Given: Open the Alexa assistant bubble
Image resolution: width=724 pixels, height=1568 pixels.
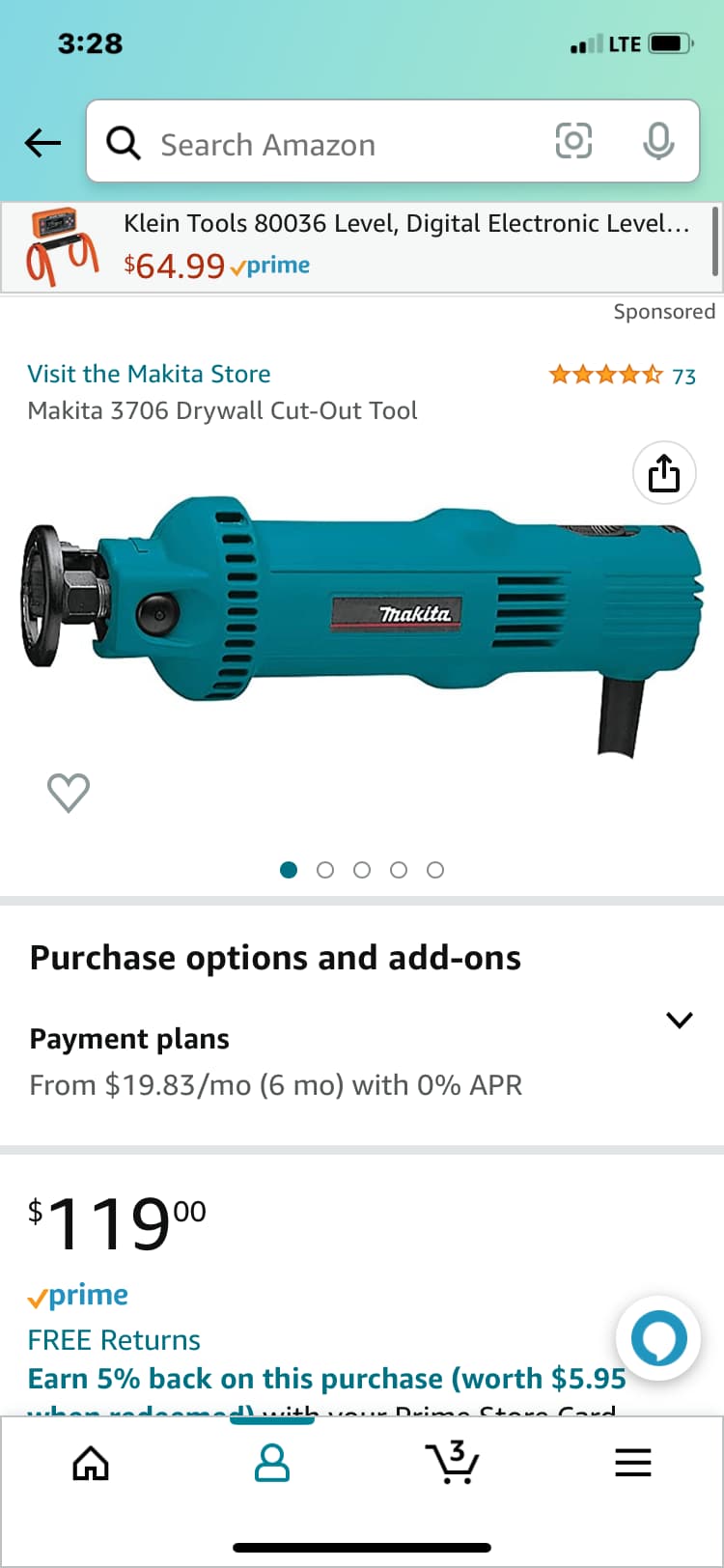Looking at the screenshot, I should click(x=658, y=1338).
